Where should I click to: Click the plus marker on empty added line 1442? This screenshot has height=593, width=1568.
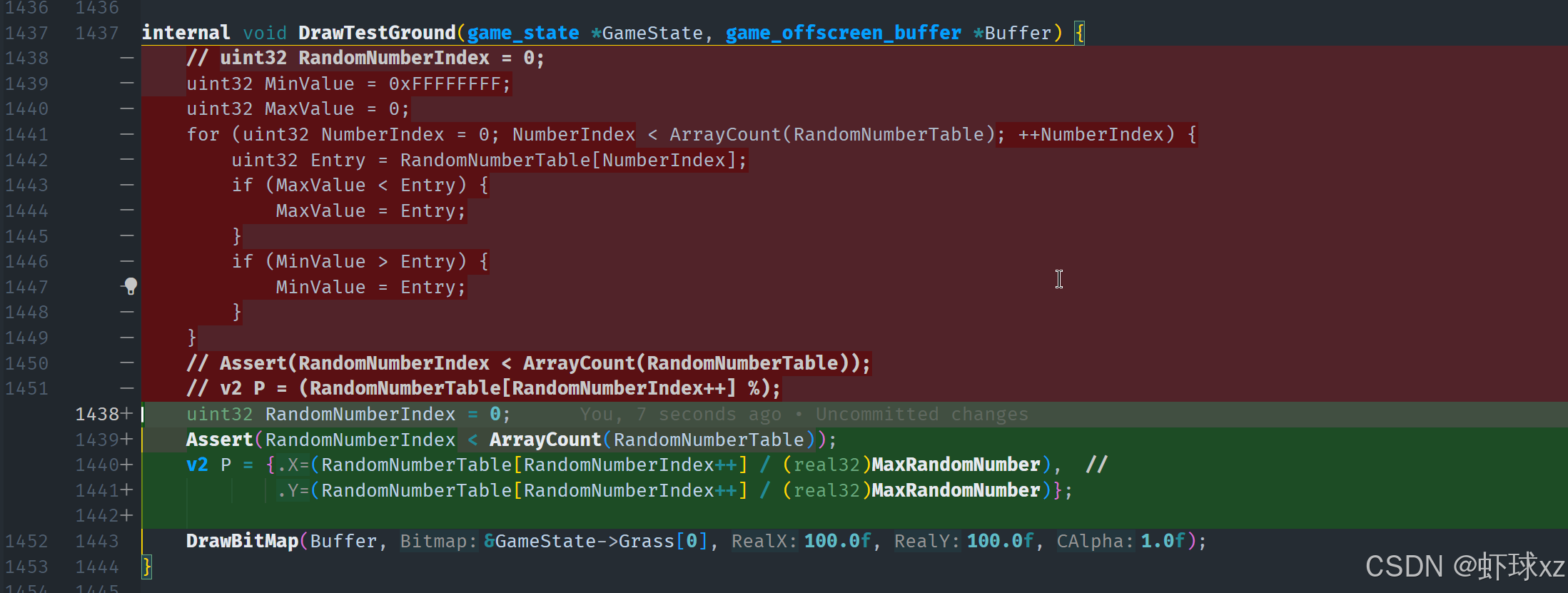(x=127, y=515)
